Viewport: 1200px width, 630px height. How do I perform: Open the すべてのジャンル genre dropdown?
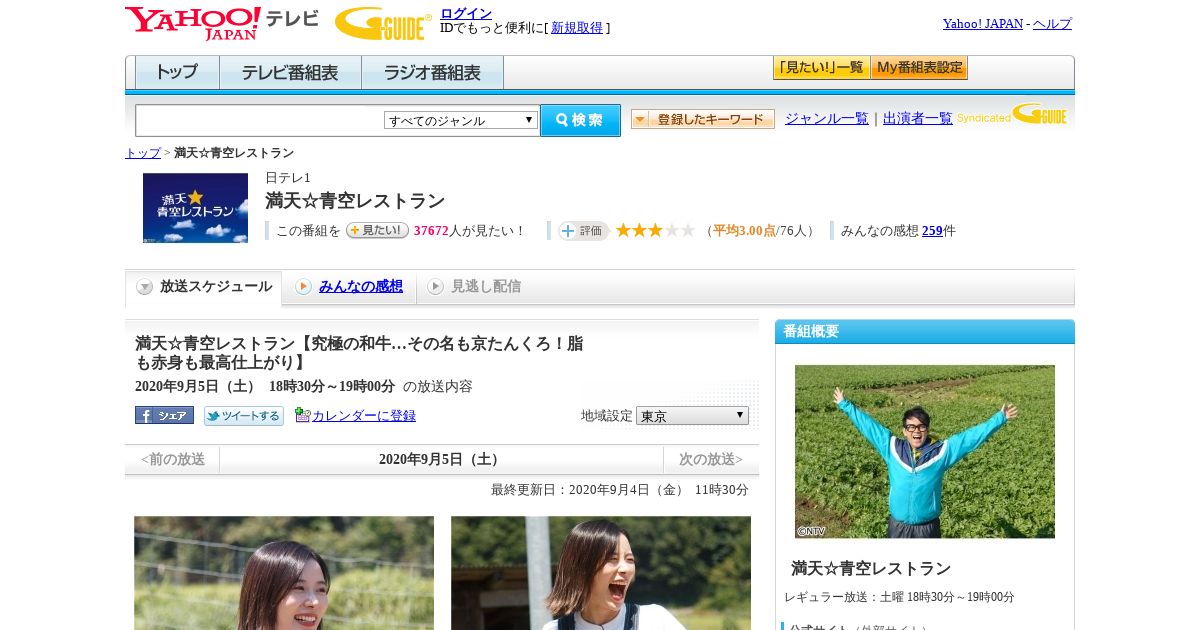pyautogui.click(x=461, y=120)
